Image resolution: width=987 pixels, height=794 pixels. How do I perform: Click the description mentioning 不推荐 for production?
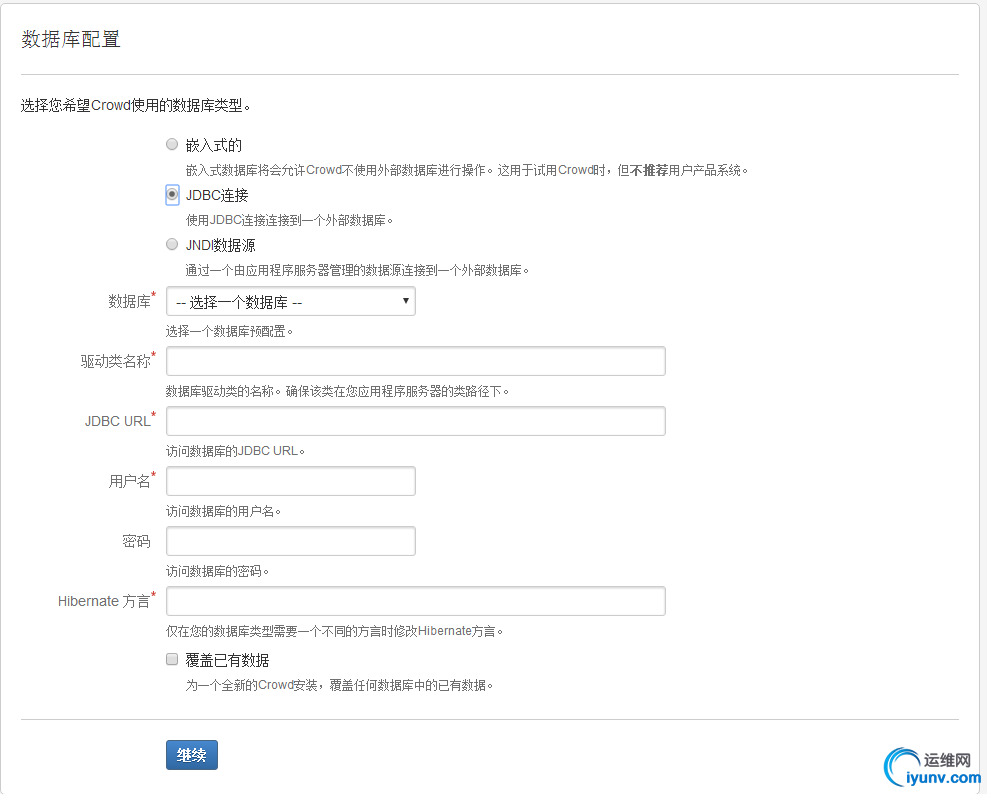click(x=466, y=170)
